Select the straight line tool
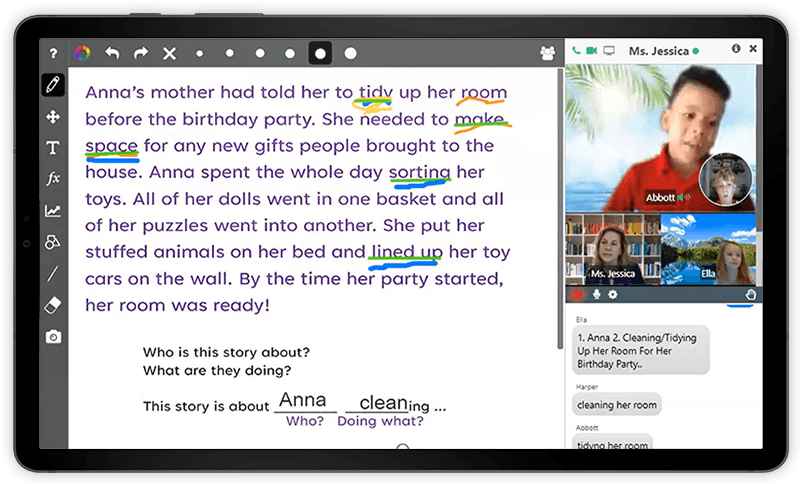 [x=53, y=274]
